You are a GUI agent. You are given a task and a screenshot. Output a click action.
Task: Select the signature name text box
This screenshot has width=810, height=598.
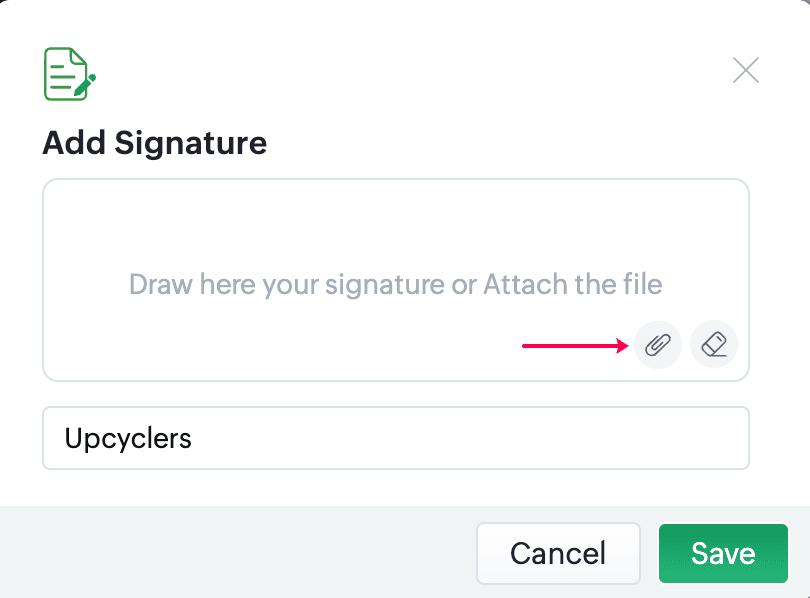pos(396,438)
